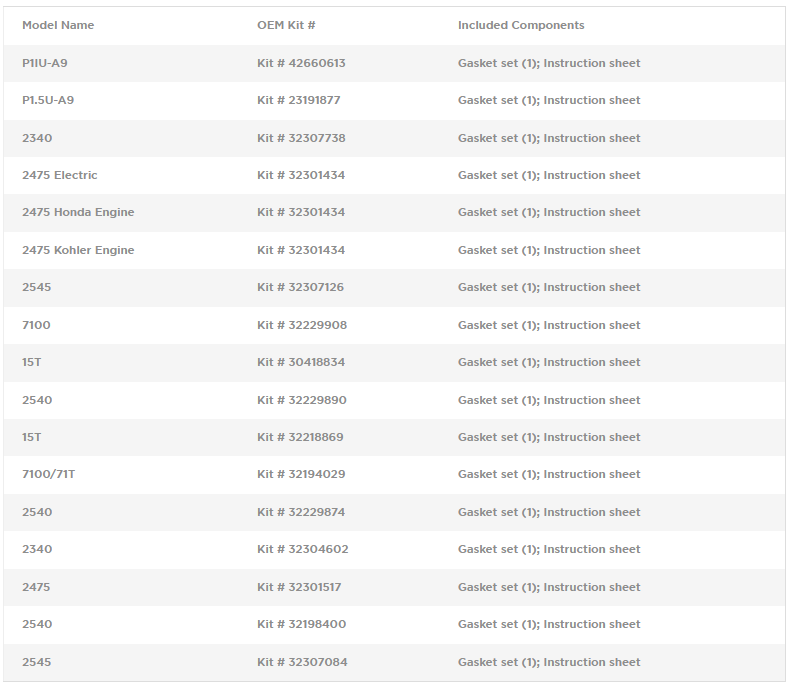Click kit number 42660613
791x687 pixels.
coord(301,63)
